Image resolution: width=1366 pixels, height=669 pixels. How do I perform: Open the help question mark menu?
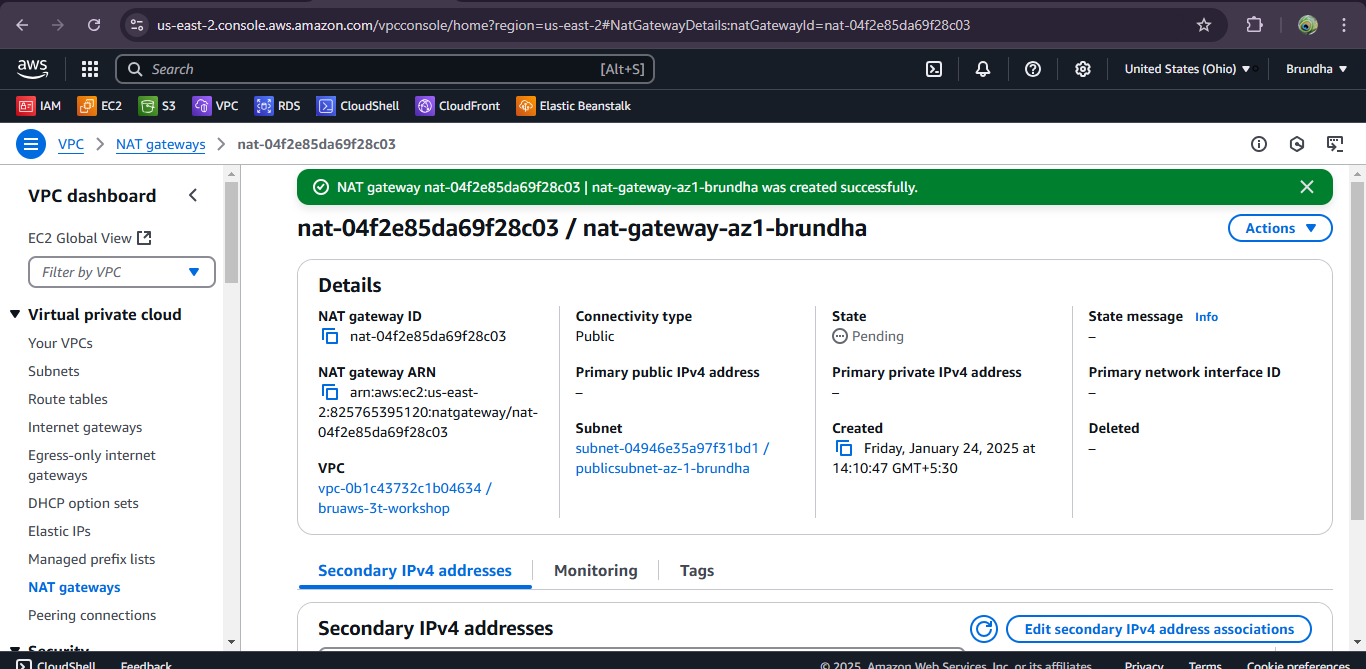coord(1033,69)
